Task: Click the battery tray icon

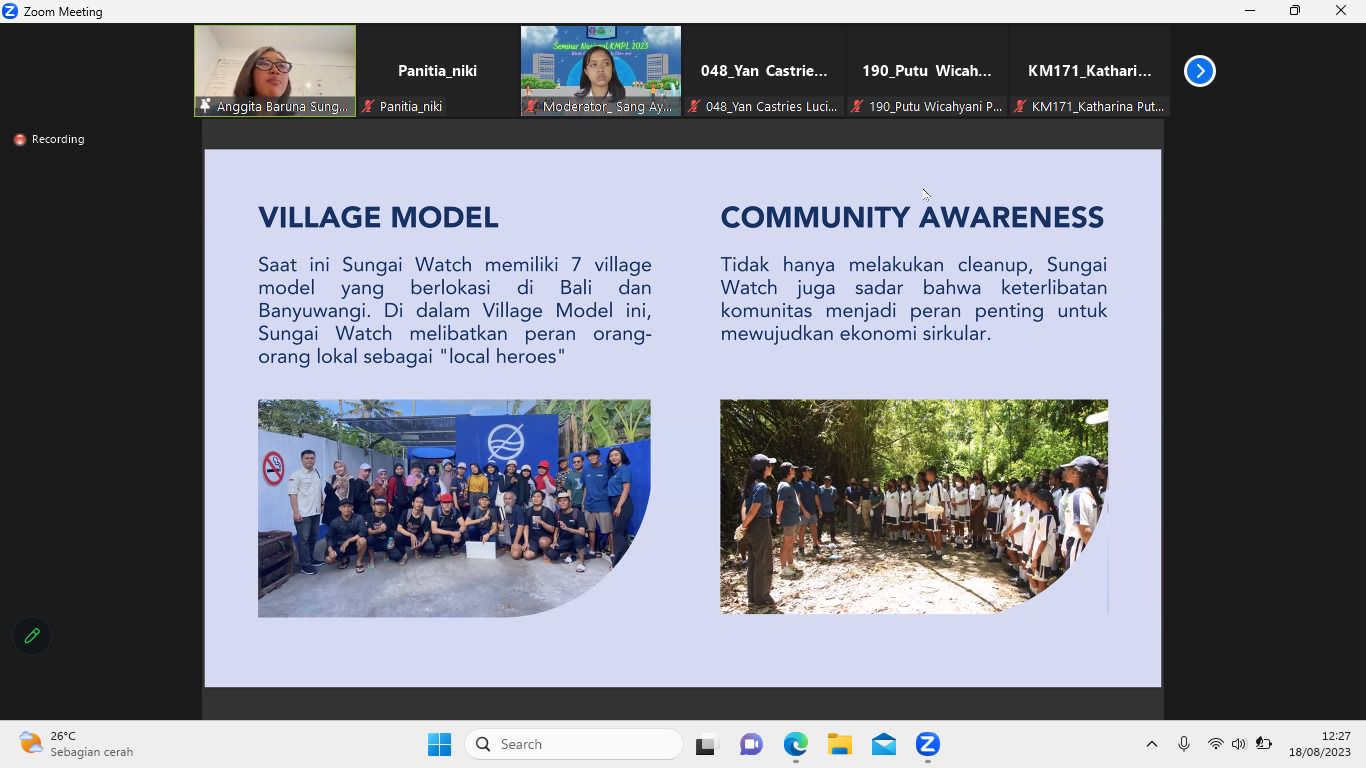Action: point(1264,744)
